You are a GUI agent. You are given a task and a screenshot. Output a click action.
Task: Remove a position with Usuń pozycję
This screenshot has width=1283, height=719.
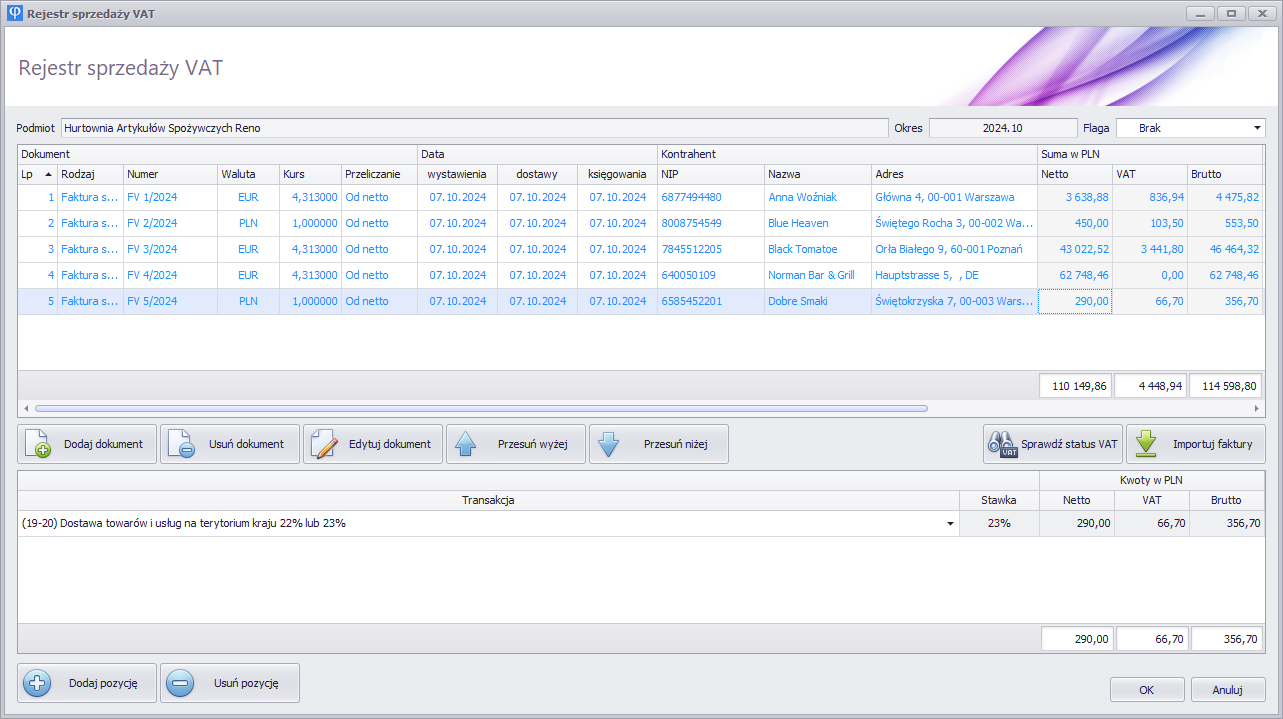pyautogui.click(x=230, y=684)
